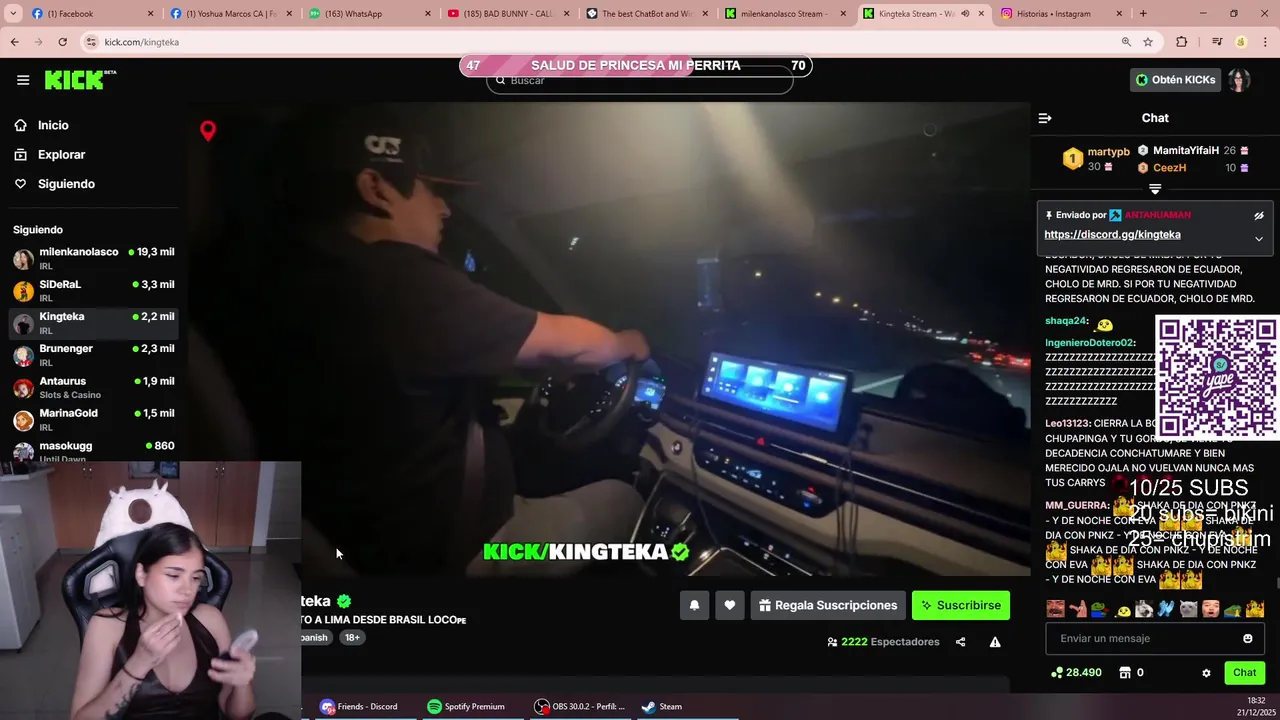This screenshot has height=720, width=1280.
Task: Open MarinaGold followed channel
Action: [x=93, y=419]
